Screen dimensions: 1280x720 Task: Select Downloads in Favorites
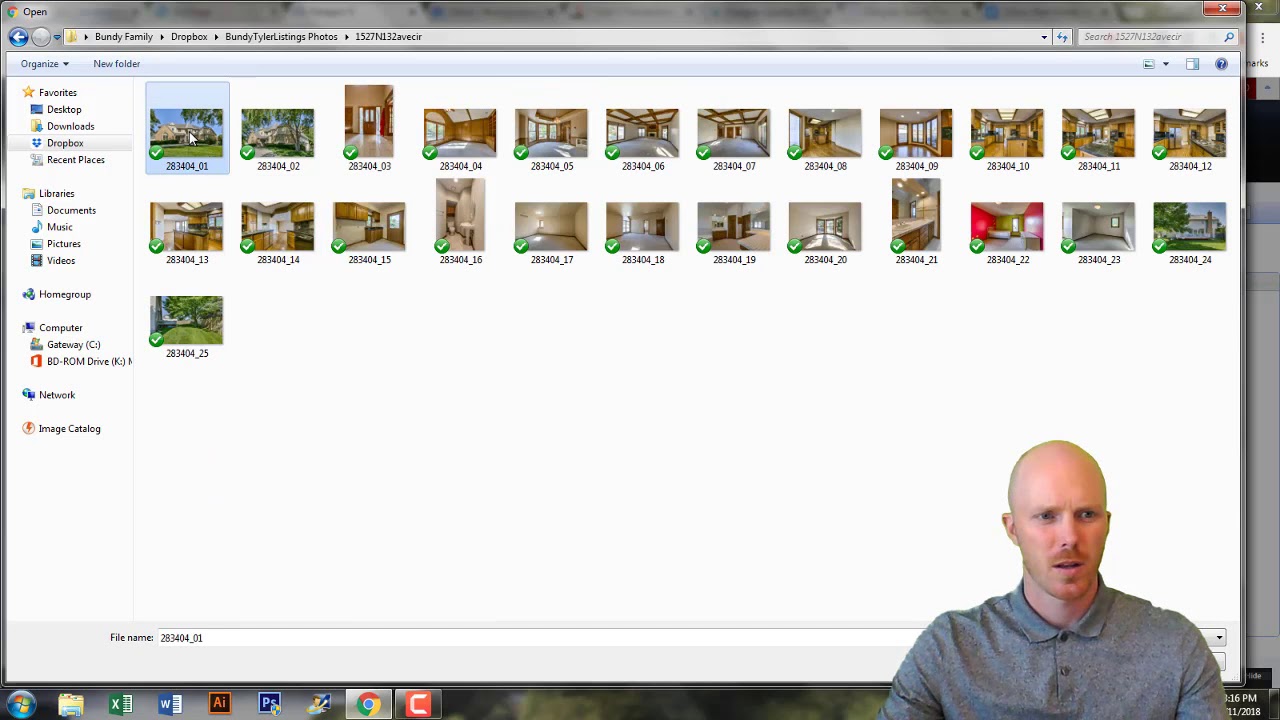click(70, 127)
